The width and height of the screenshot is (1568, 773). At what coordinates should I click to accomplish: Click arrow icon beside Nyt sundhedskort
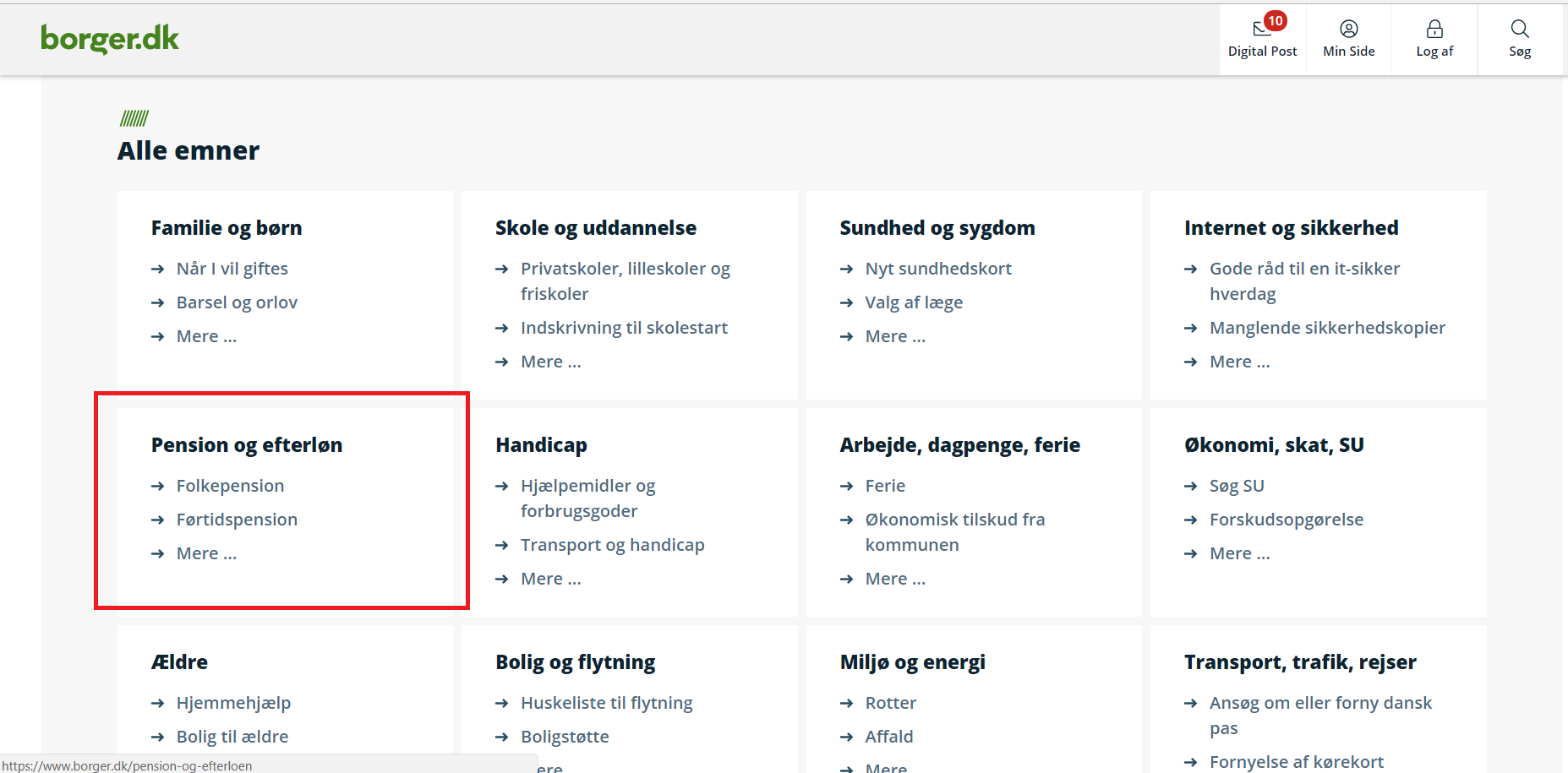coord(846,269)
